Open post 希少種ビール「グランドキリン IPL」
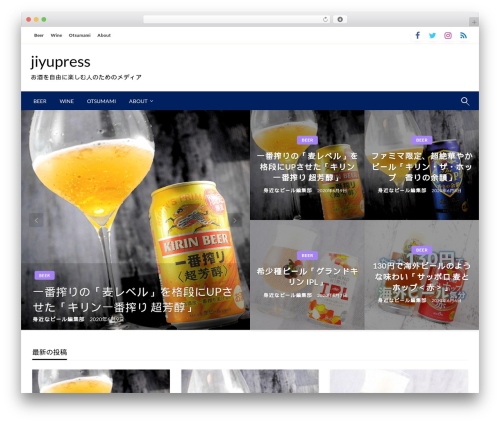The image size is (500, 423). [x=307, y=276]
